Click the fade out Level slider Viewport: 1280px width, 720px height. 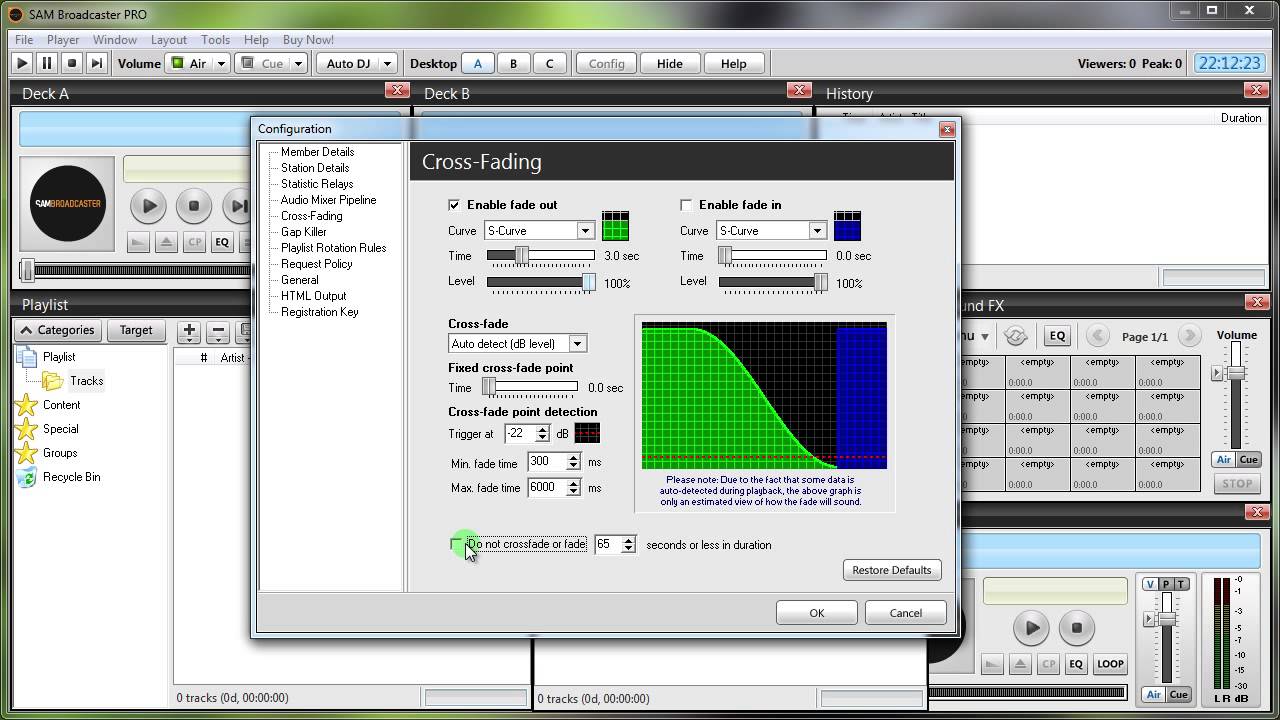(x=541, y=283)
